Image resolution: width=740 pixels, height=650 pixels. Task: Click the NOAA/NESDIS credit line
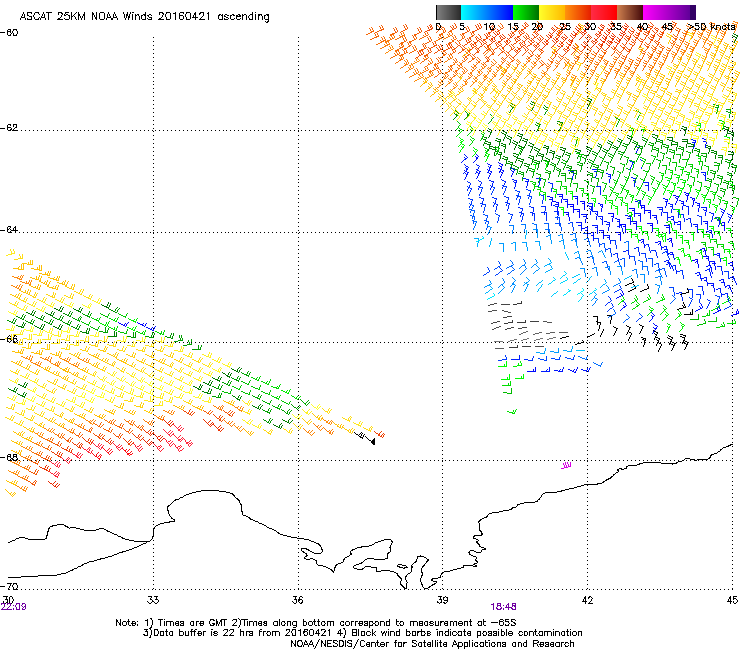pos(432,644)
